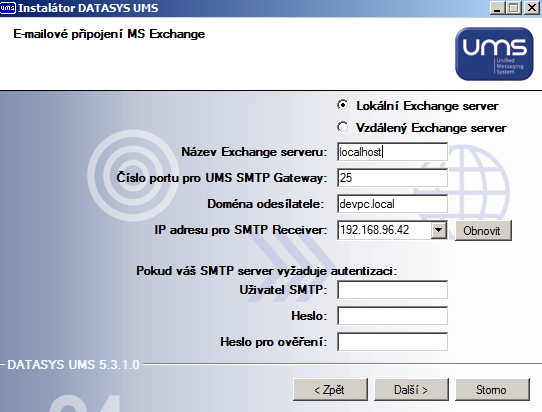Click the Uživatel SMTP input field
The height and width of the screenshot is (412, 542).
coord(392,290)
